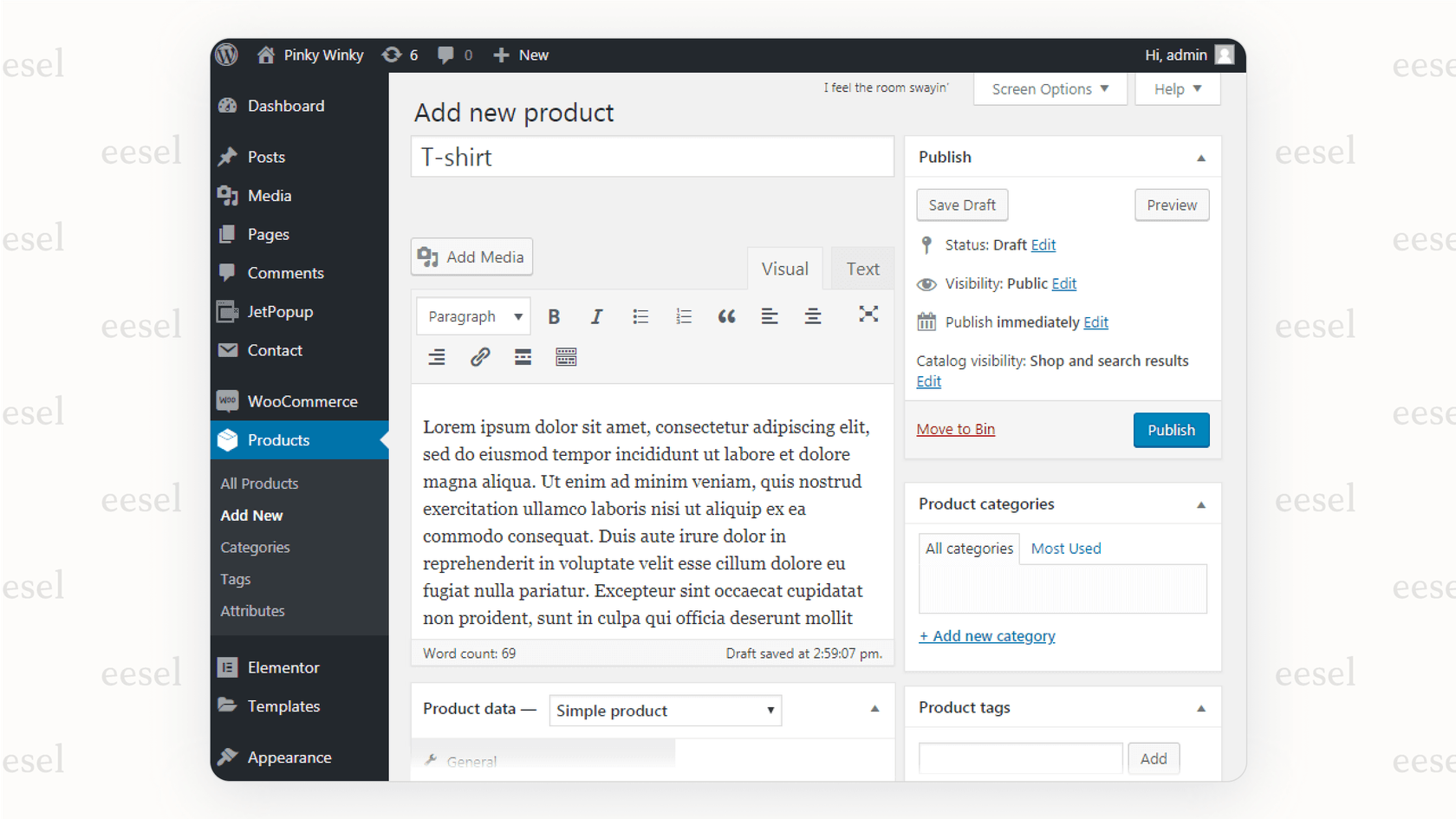
Task: Toggle bold formatting in the editor
Action: click(x=554, y=315)
